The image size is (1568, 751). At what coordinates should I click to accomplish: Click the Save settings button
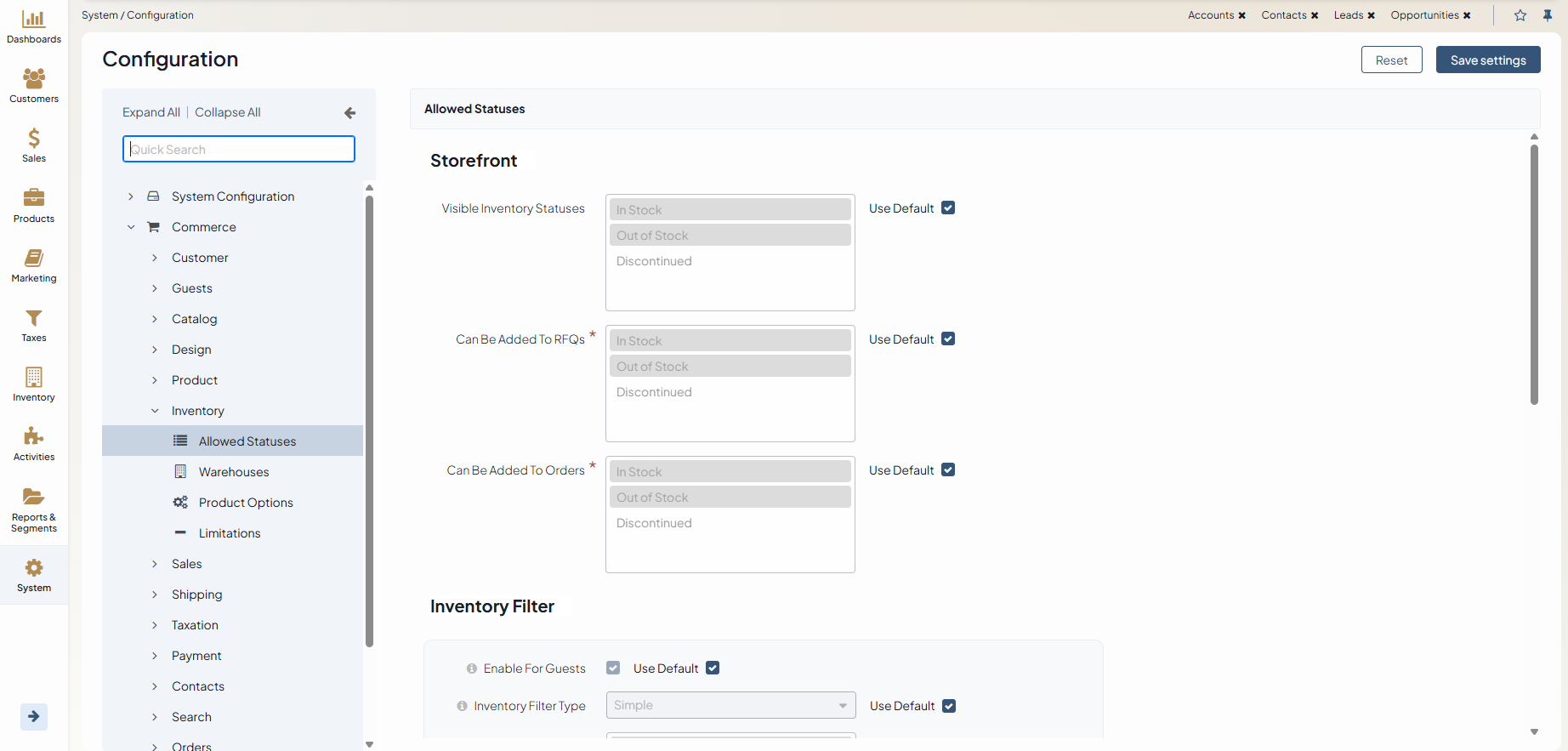click(1487, 60)
